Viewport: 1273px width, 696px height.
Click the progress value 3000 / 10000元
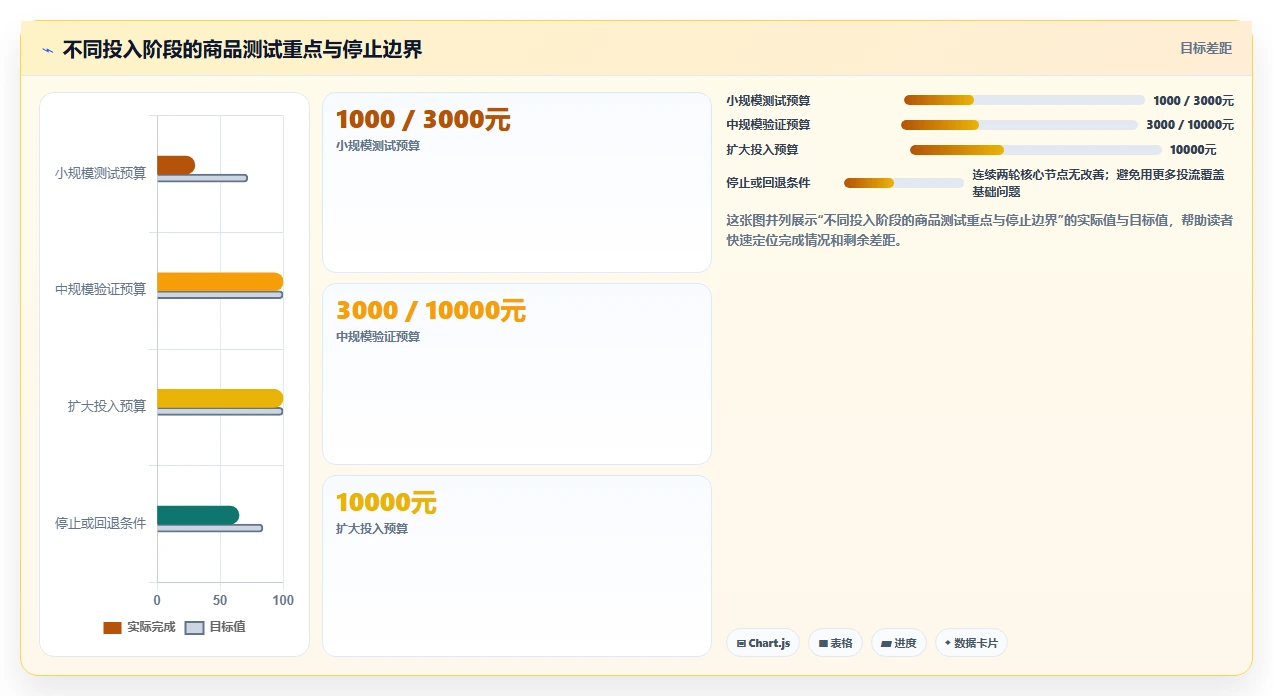tap(1190, 125)
